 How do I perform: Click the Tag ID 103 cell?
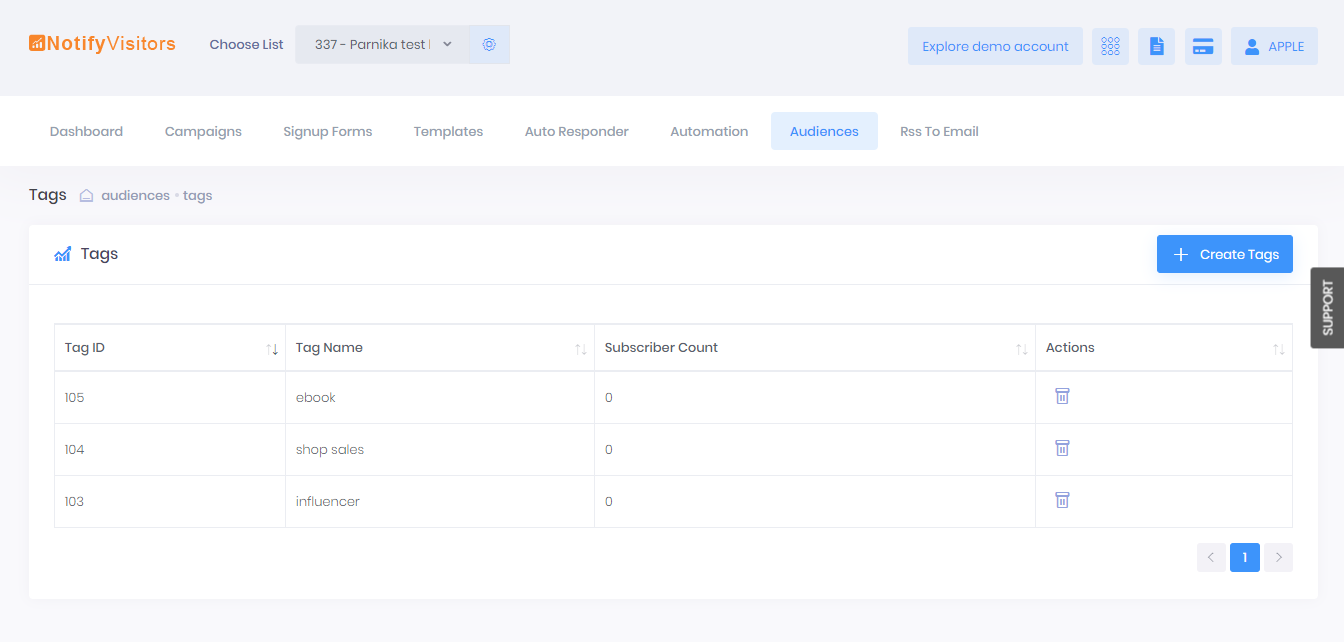170,502
